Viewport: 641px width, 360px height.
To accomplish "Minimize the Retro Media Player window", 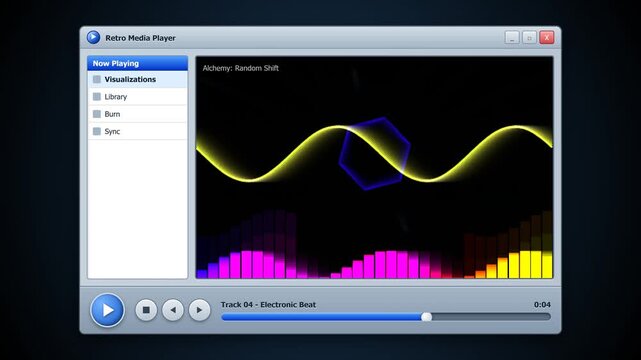I will tap(512, 37).
